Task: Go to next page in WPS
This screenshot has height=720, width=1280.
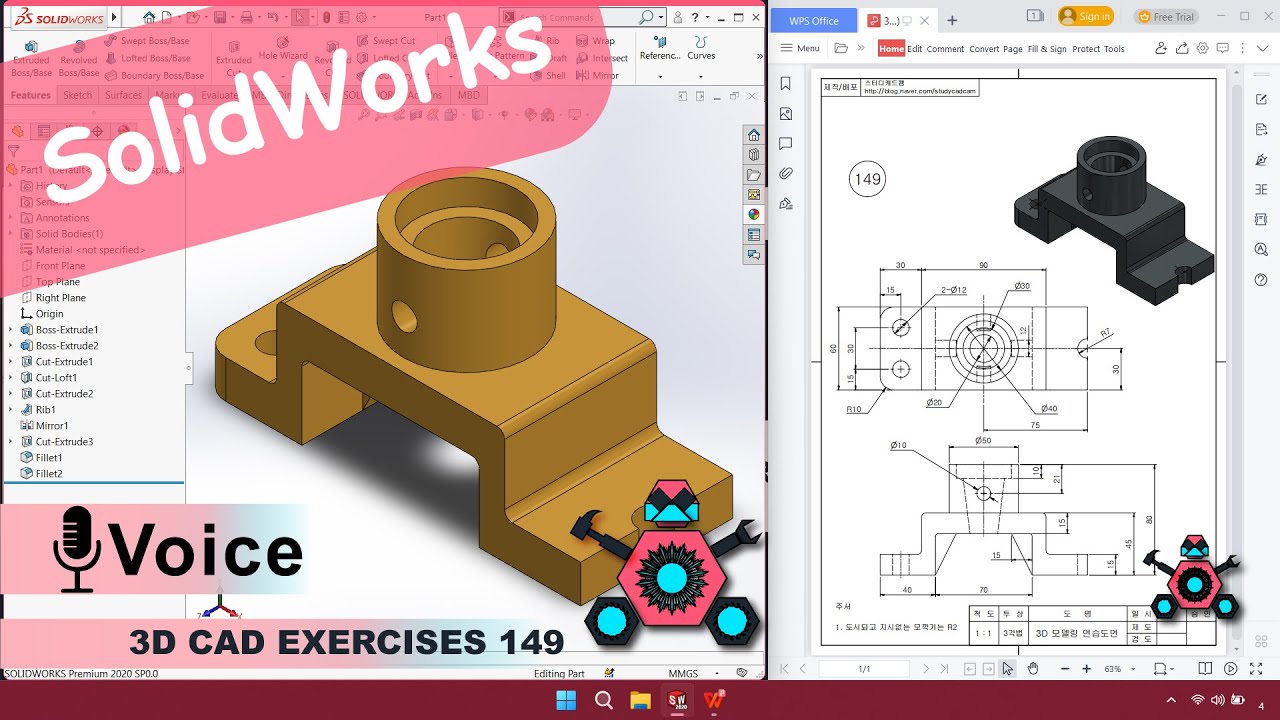Action: pyautogui.click(x=926, y=668)
